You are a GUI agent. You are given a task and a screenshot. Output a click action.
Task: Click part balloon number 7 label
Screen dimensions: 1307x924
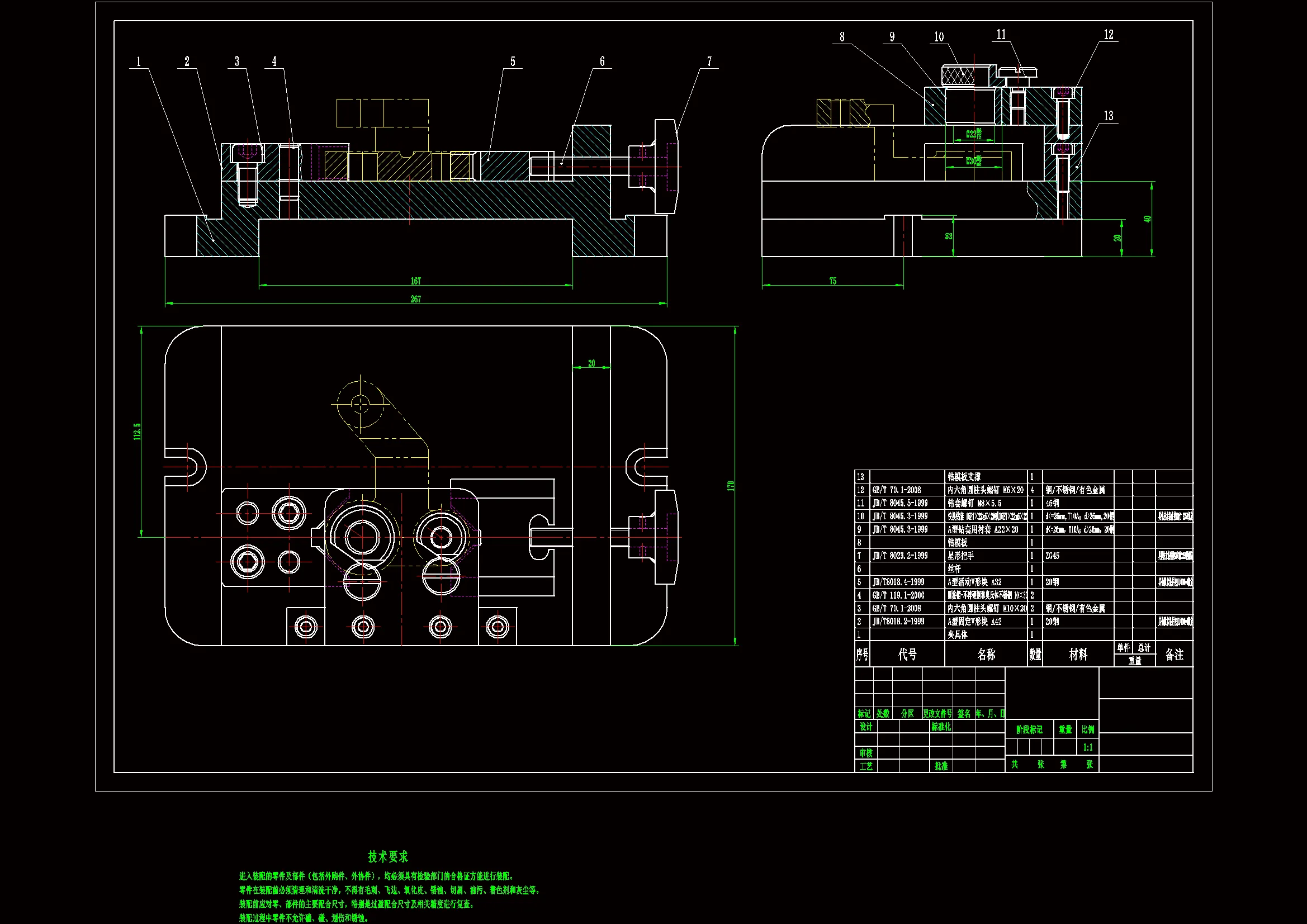(x=709, y=61)
